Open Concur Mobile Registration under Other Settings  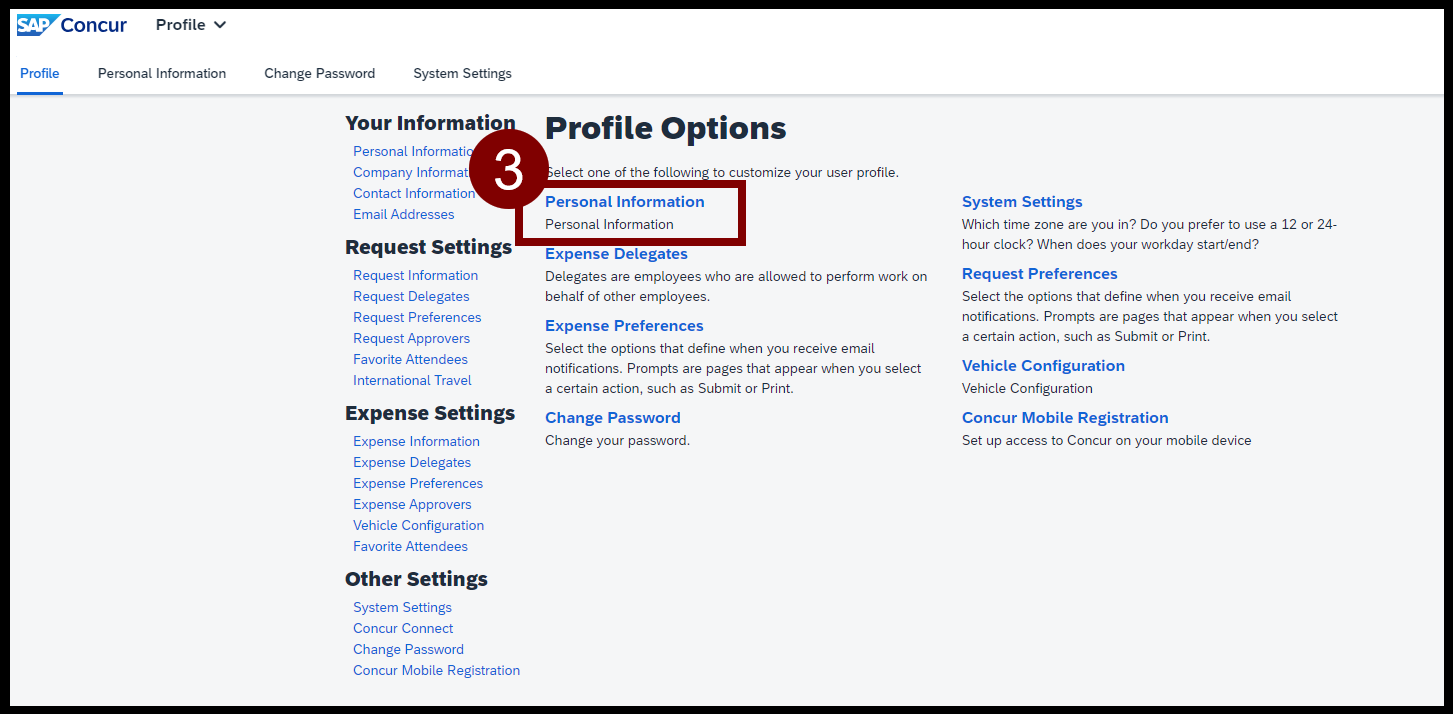tap(436, 670)
